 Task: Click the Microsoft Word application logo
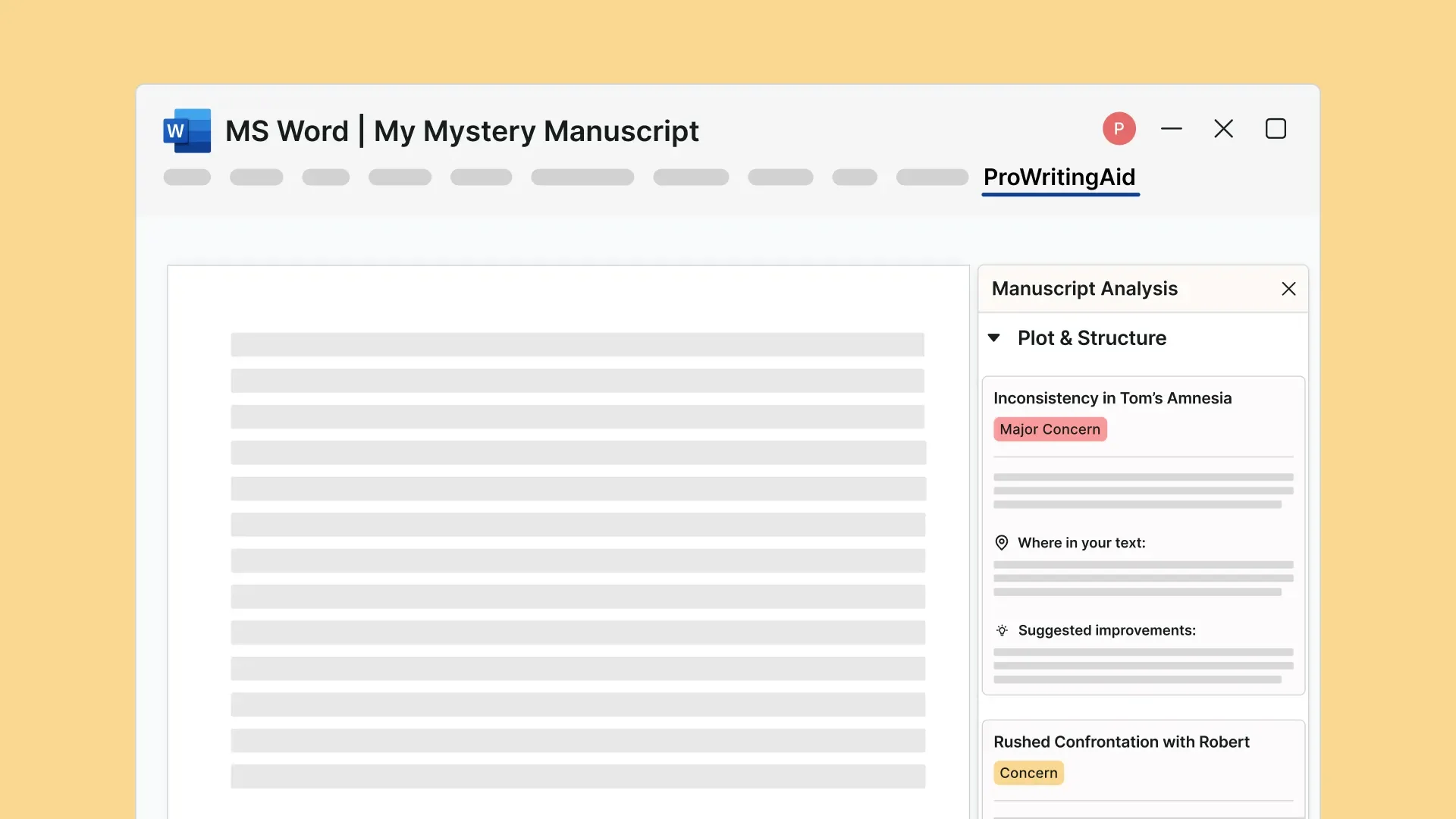click(186, 130)
